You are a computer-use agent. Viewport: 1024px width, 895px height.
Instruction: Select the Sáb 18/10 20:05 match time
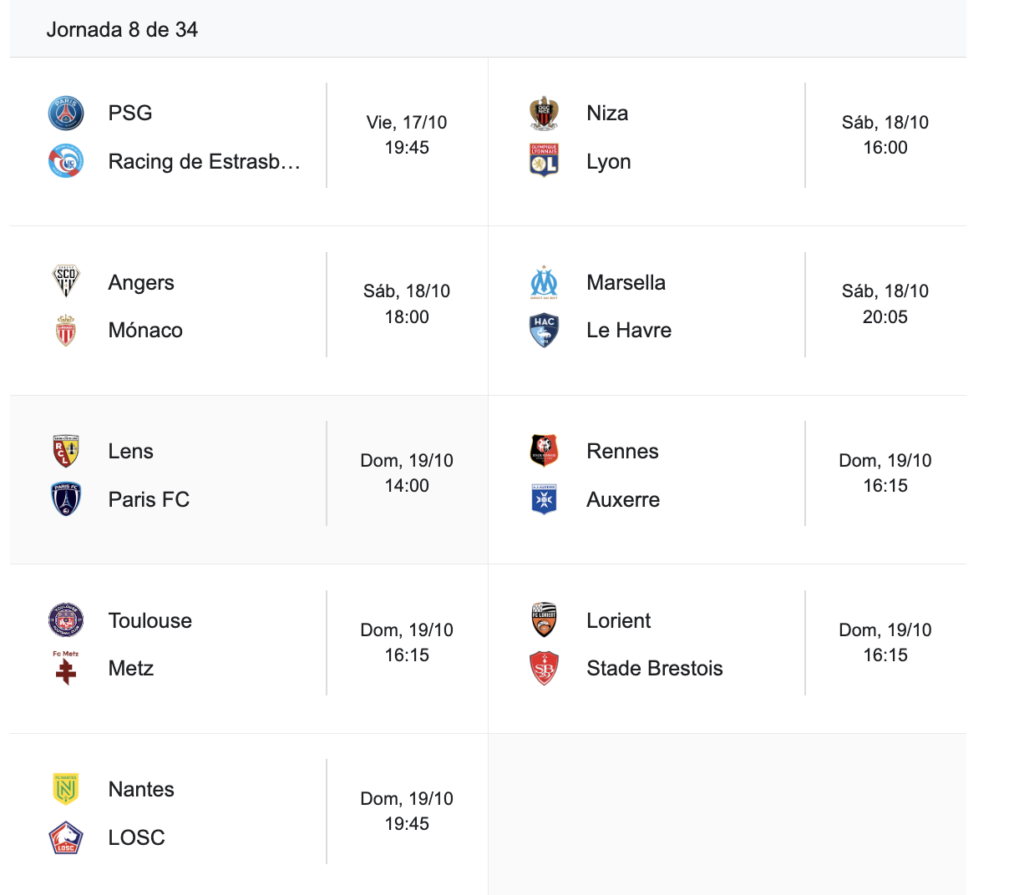pos(885,304)
